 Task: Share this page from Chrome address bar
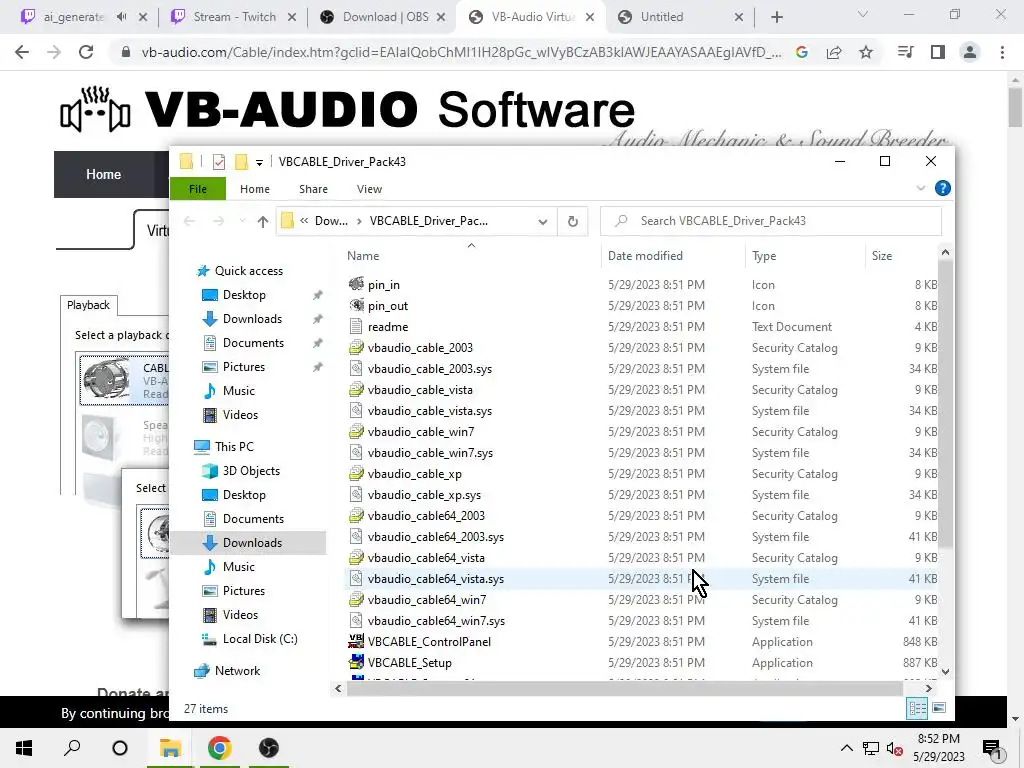834,52
